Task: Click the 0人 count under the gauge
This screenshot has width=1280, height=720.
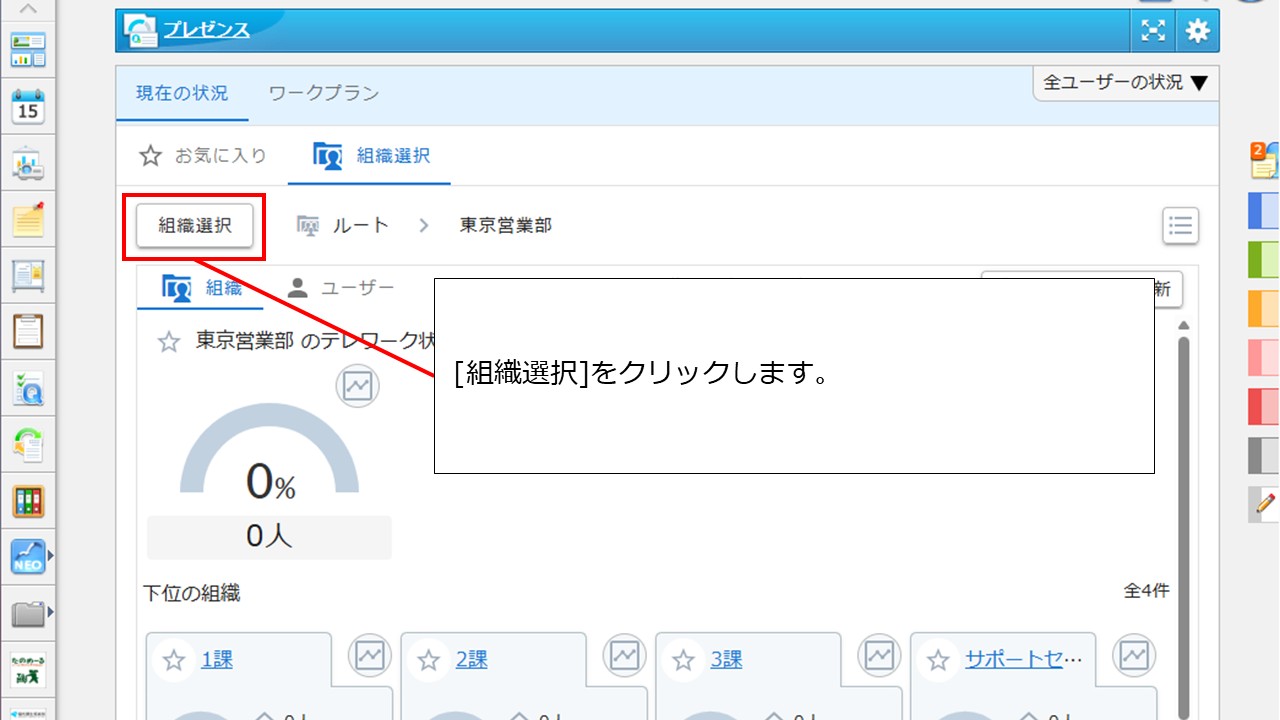Action: point(269,537)
